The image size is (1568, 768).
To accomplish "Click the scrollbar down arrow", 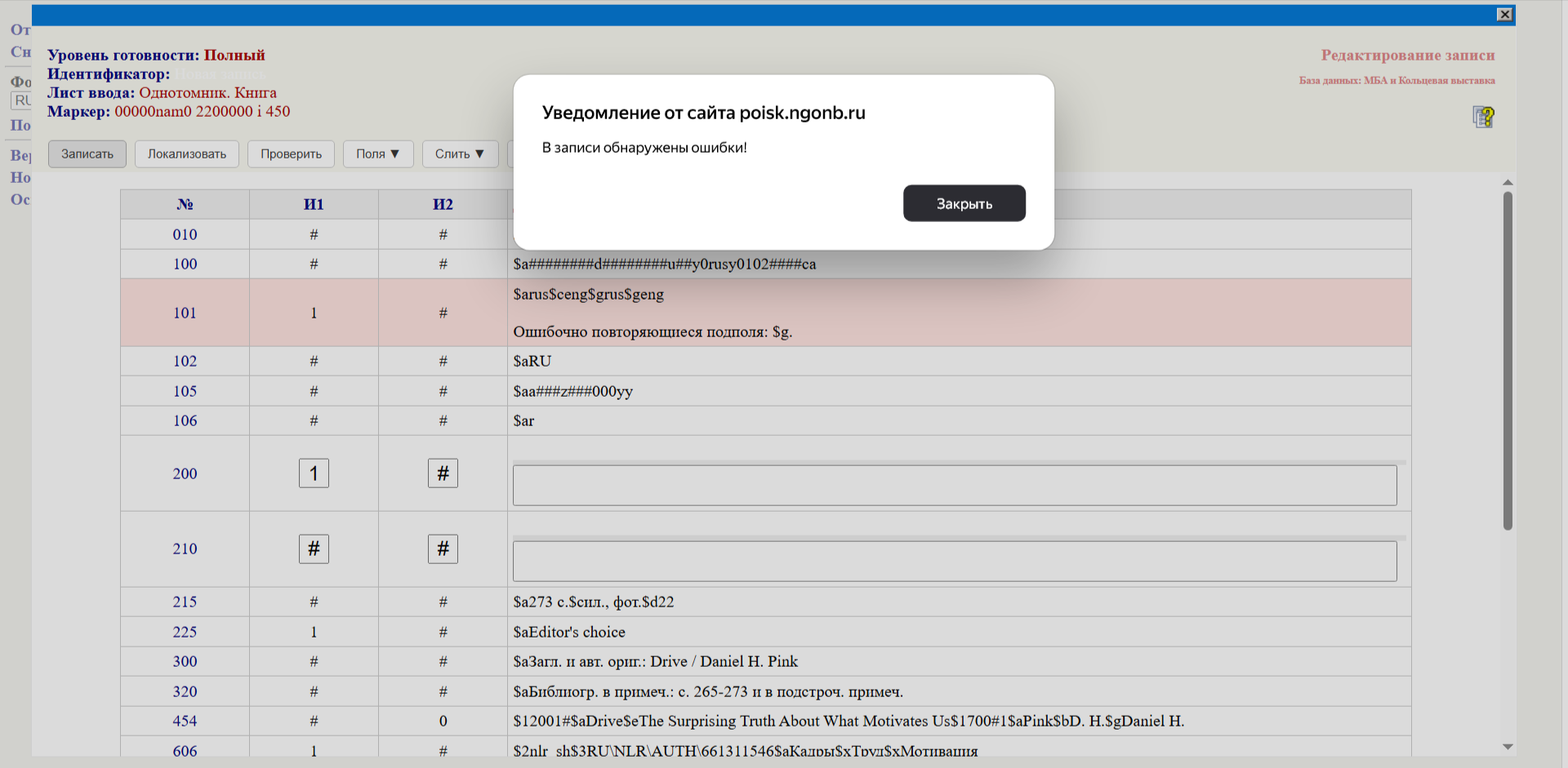I will click(x=1508, y=747).
